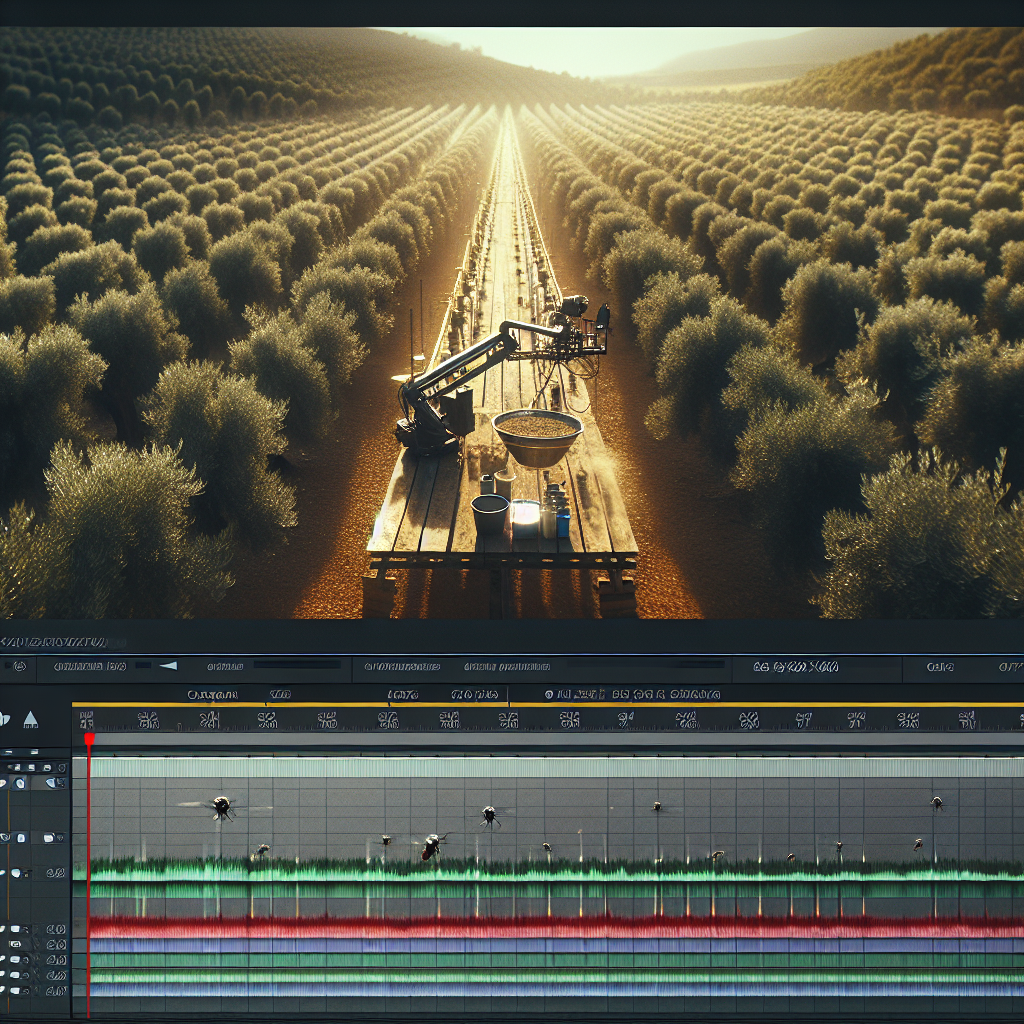Toggle the highlighted square icon in the fly-marker track header

pyautogui.click(x=20, y=783)
